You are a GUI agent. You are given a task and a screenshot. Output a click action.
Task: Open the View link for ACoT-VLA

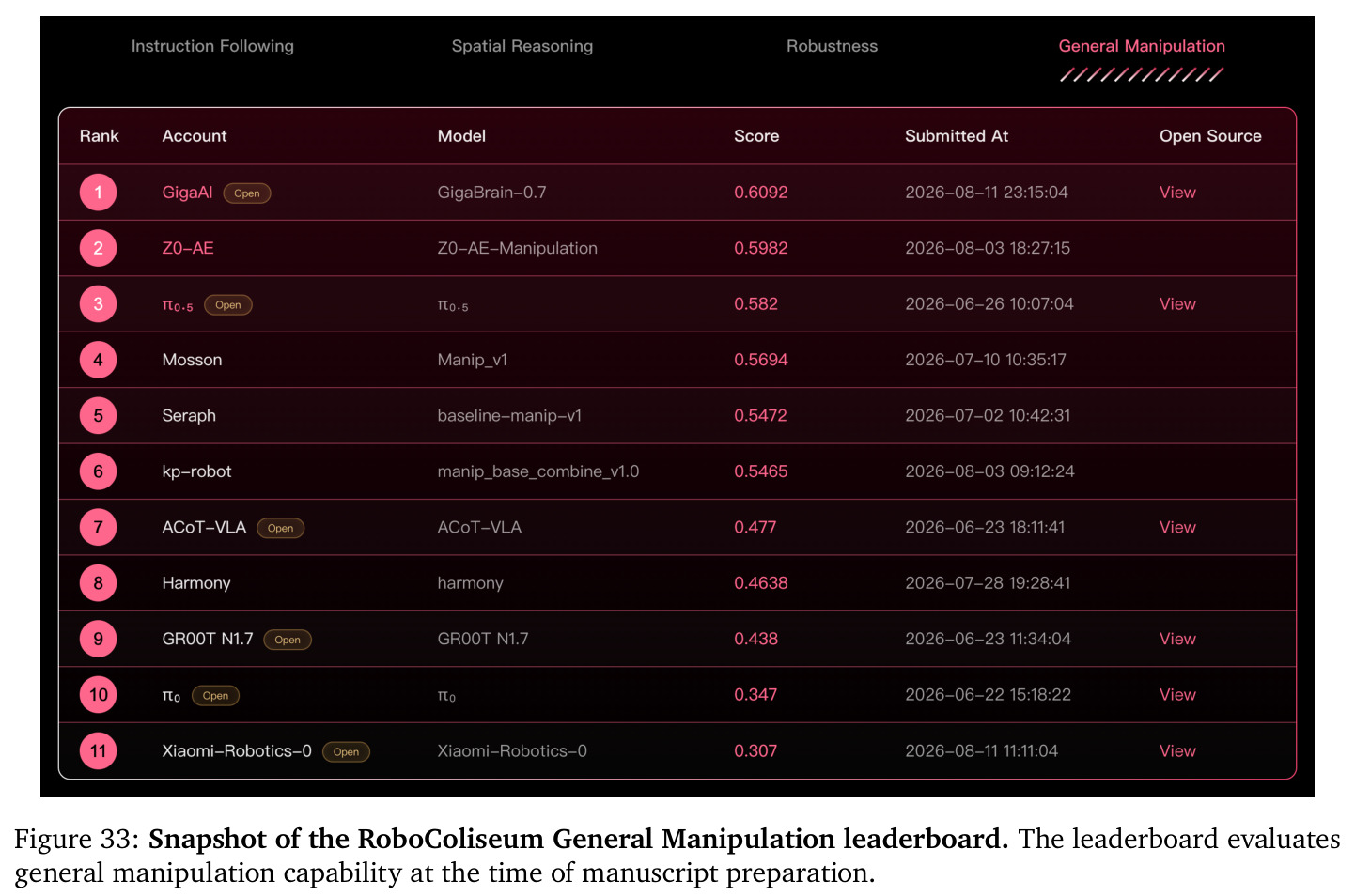(x=1177, y=528)
